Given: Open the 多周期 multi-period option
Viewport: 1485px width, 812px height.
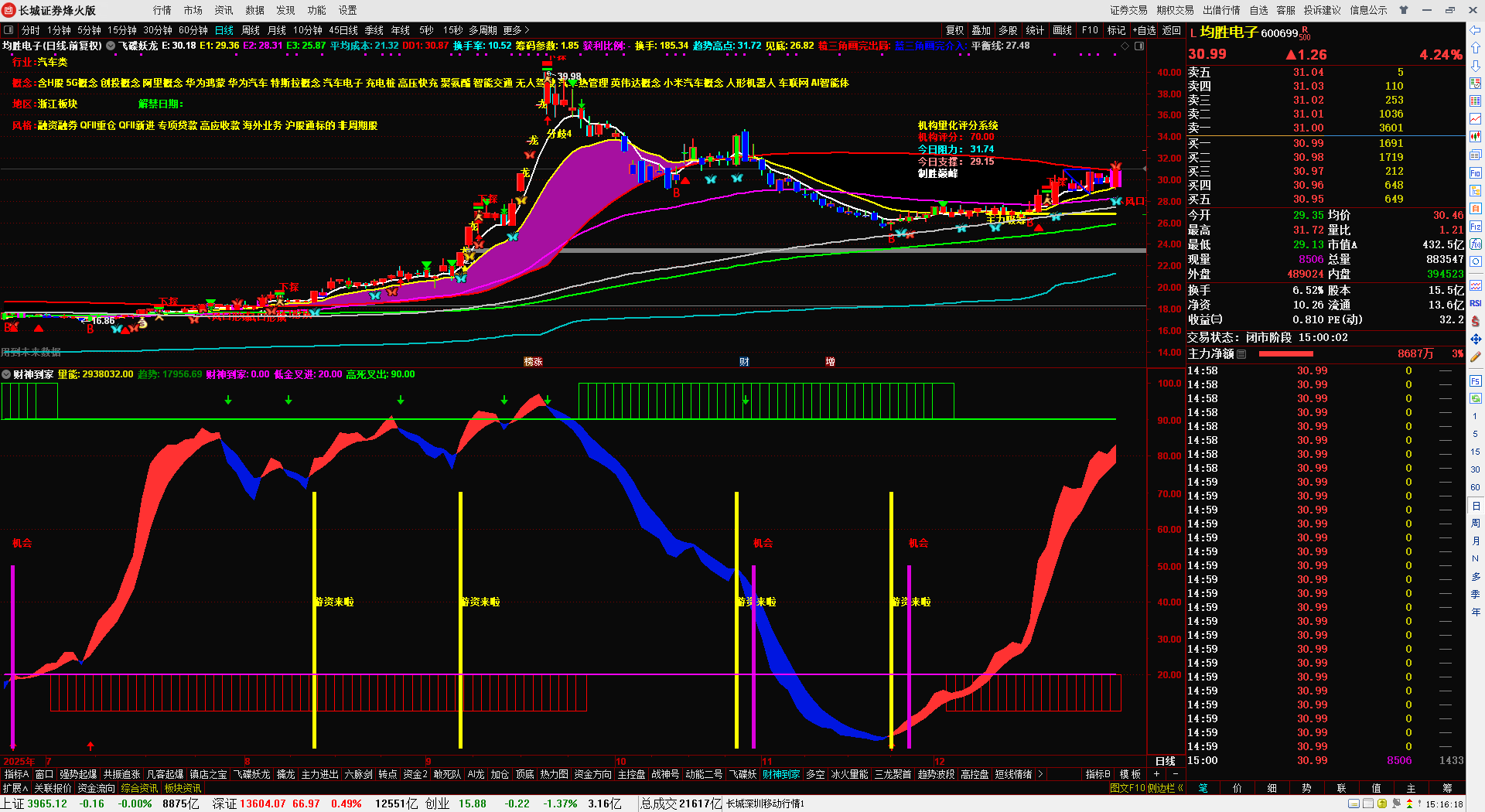Looking at the screenshot, I should 483,30.
